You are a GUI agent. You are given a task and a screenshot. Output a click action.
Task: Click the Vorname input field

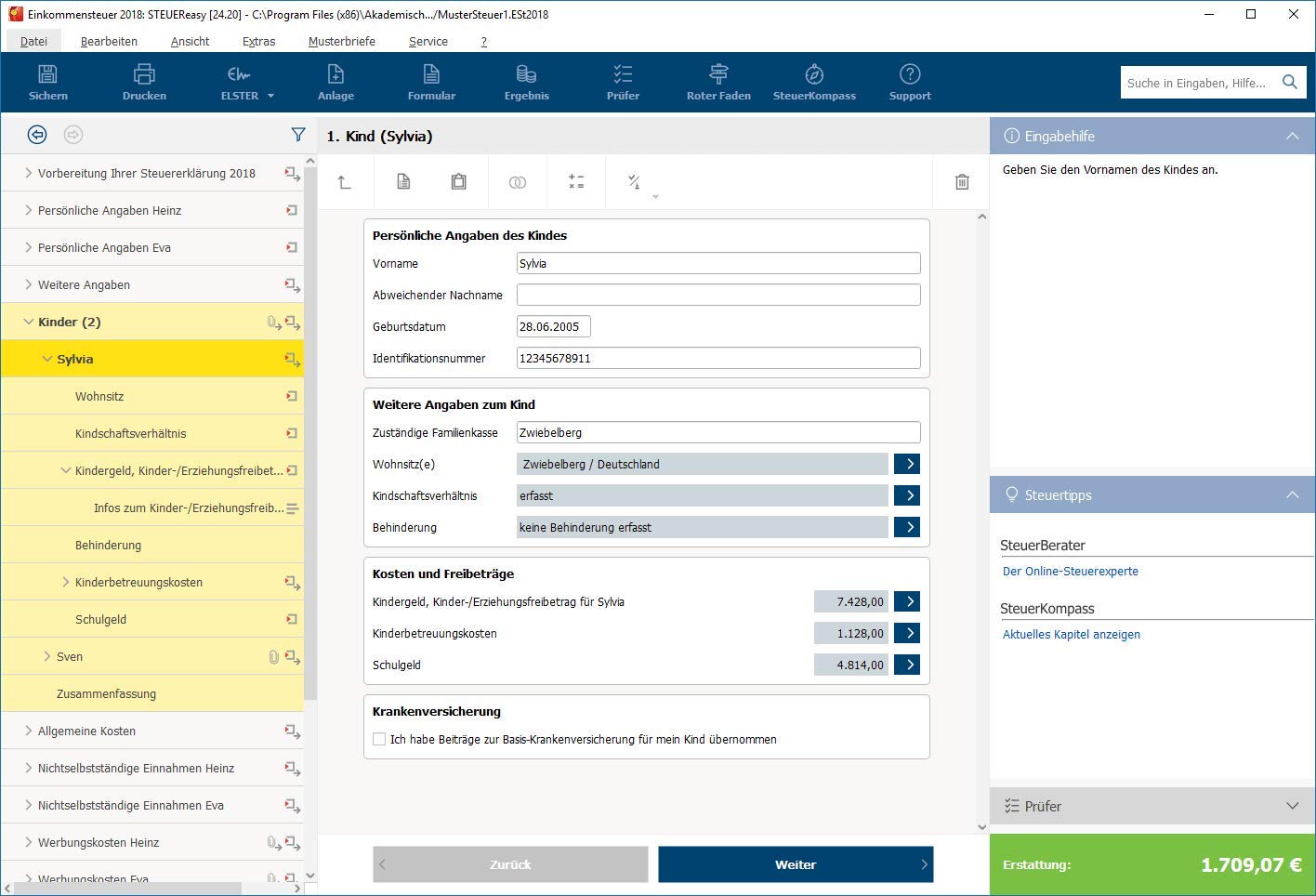point(718,263)
